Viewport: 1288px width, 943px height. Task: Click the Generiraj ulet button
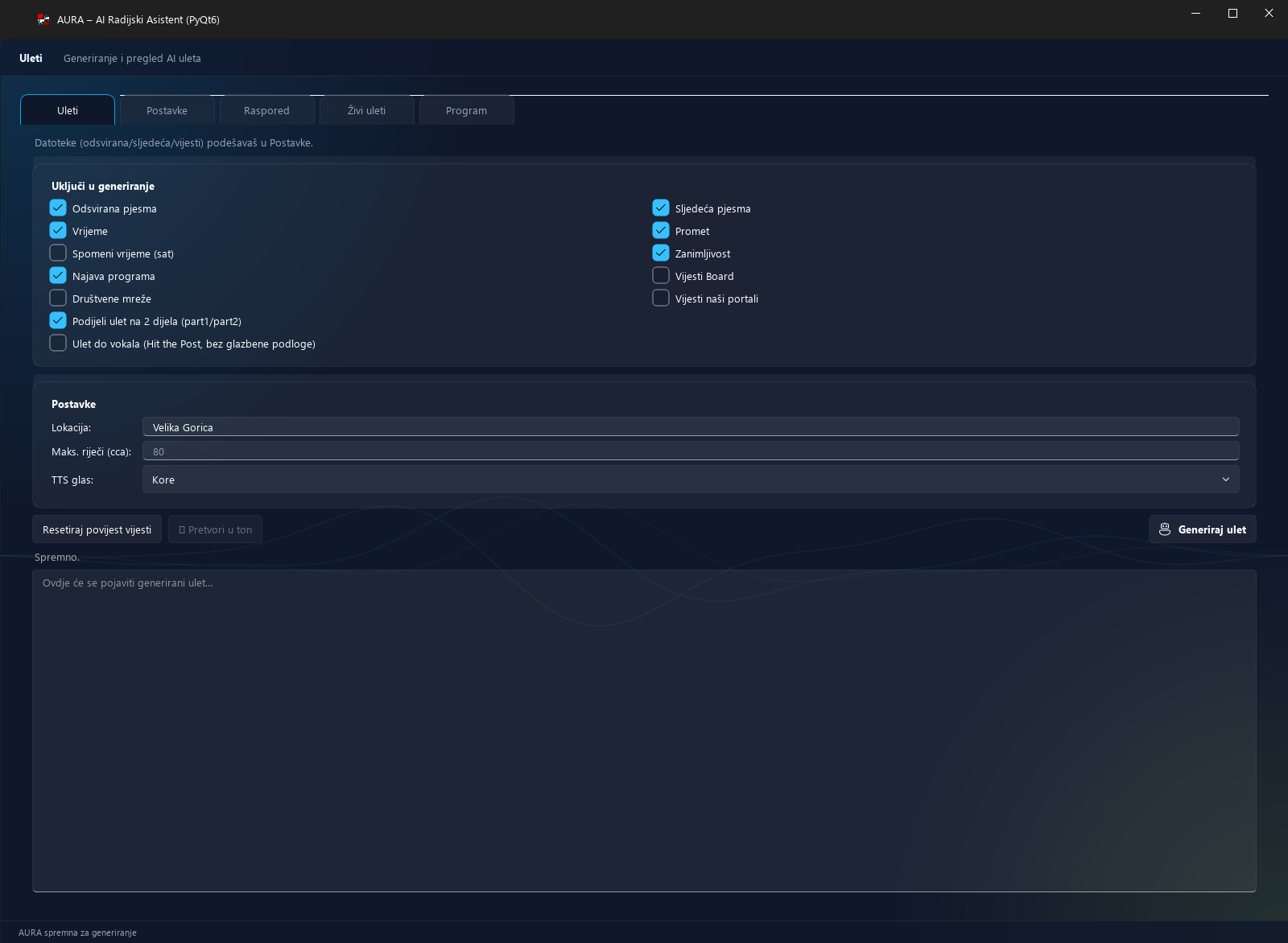click(x=1203, y=529)
